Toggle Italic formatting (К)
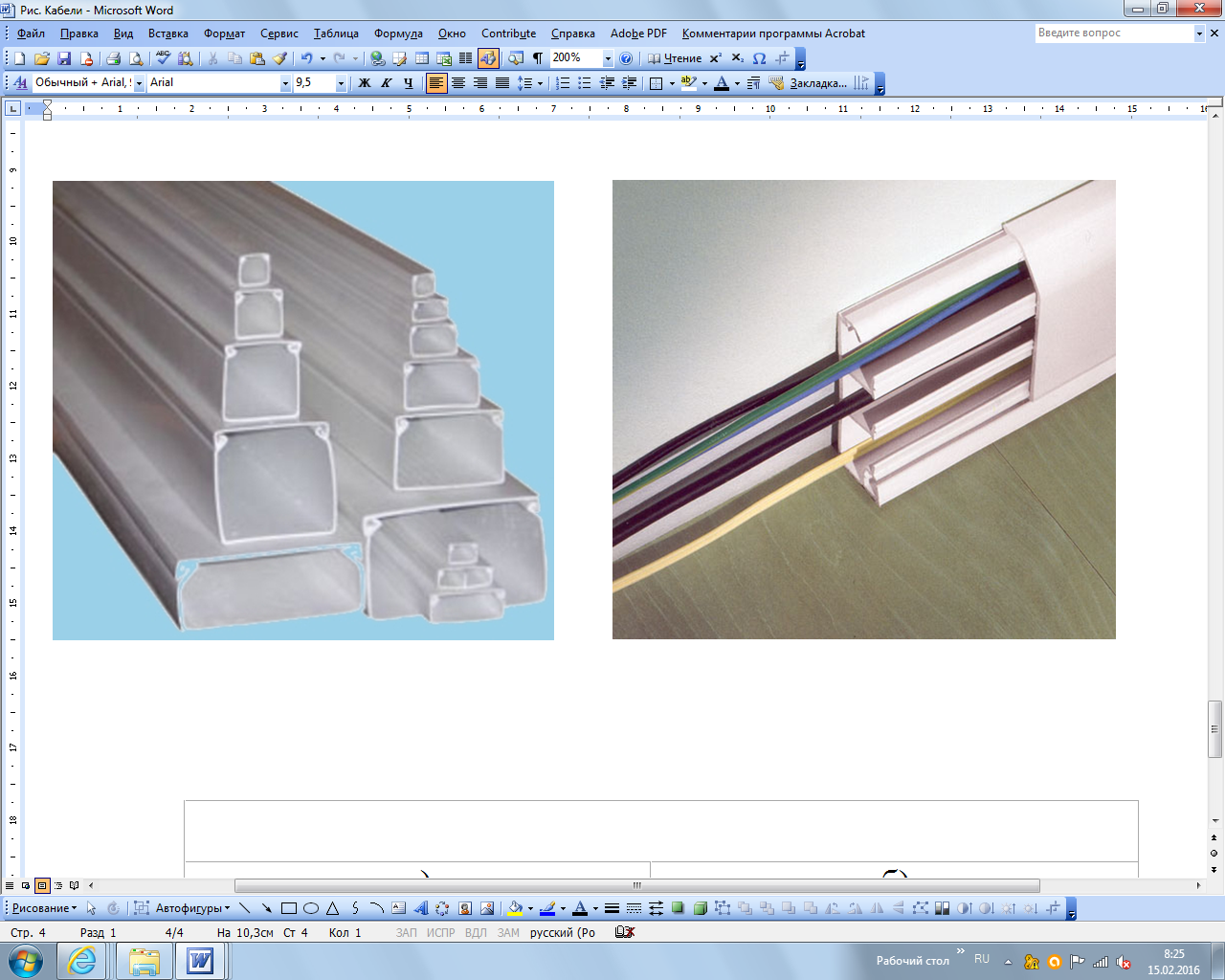This screenshot has height=980, width=1225. pyautogui.click(x=387, y=83)
